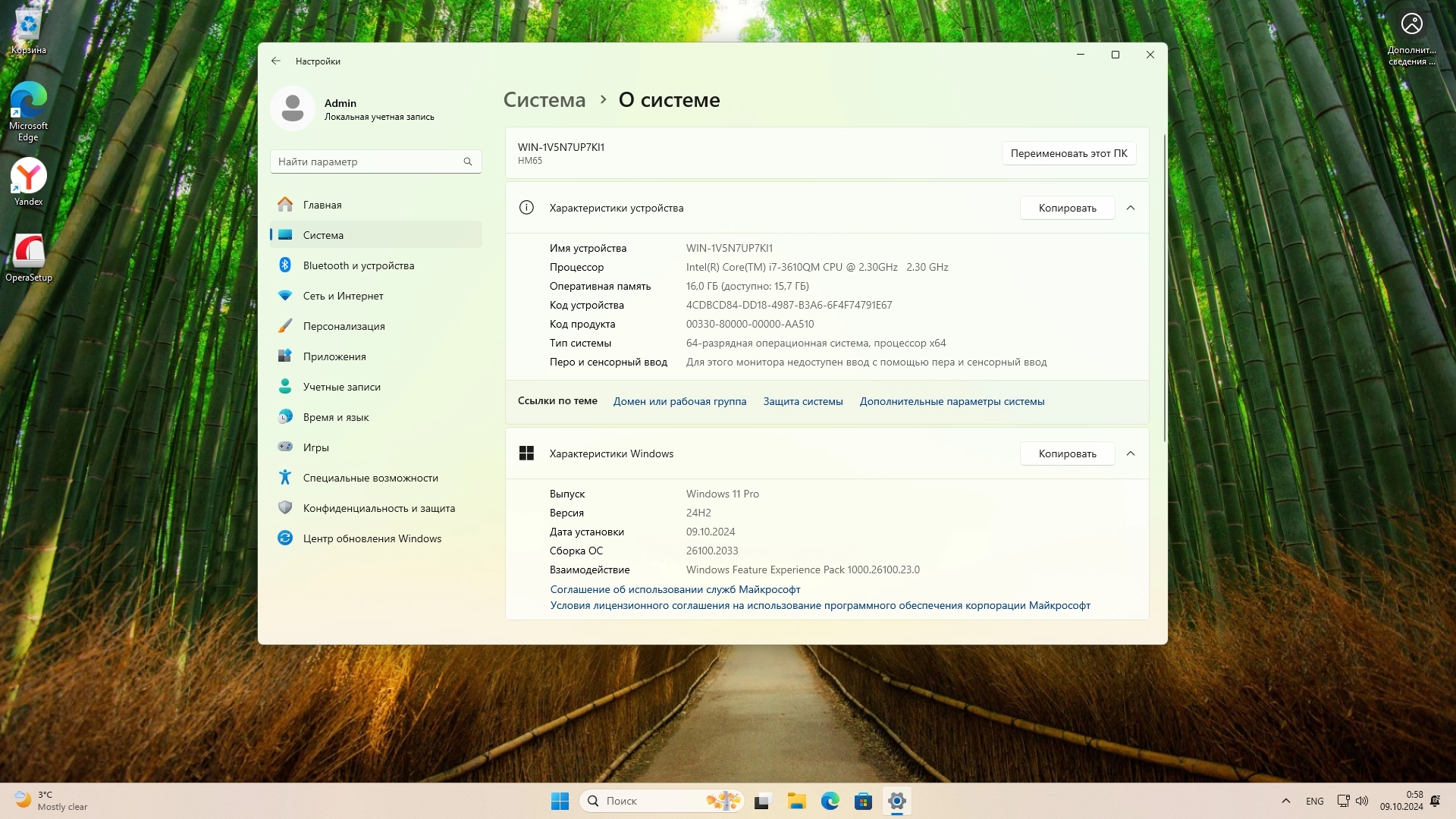Screen dimensions: 1456x819
Task: Open Игры settings page
Action: pos(315,447)
